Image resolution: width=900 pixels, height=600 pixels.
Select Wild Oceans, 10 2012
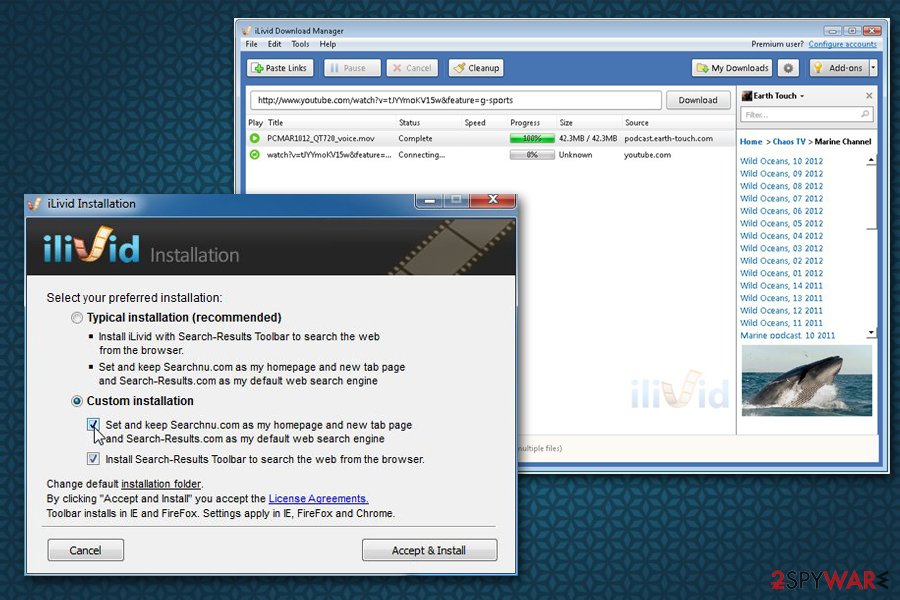point(781,161)
